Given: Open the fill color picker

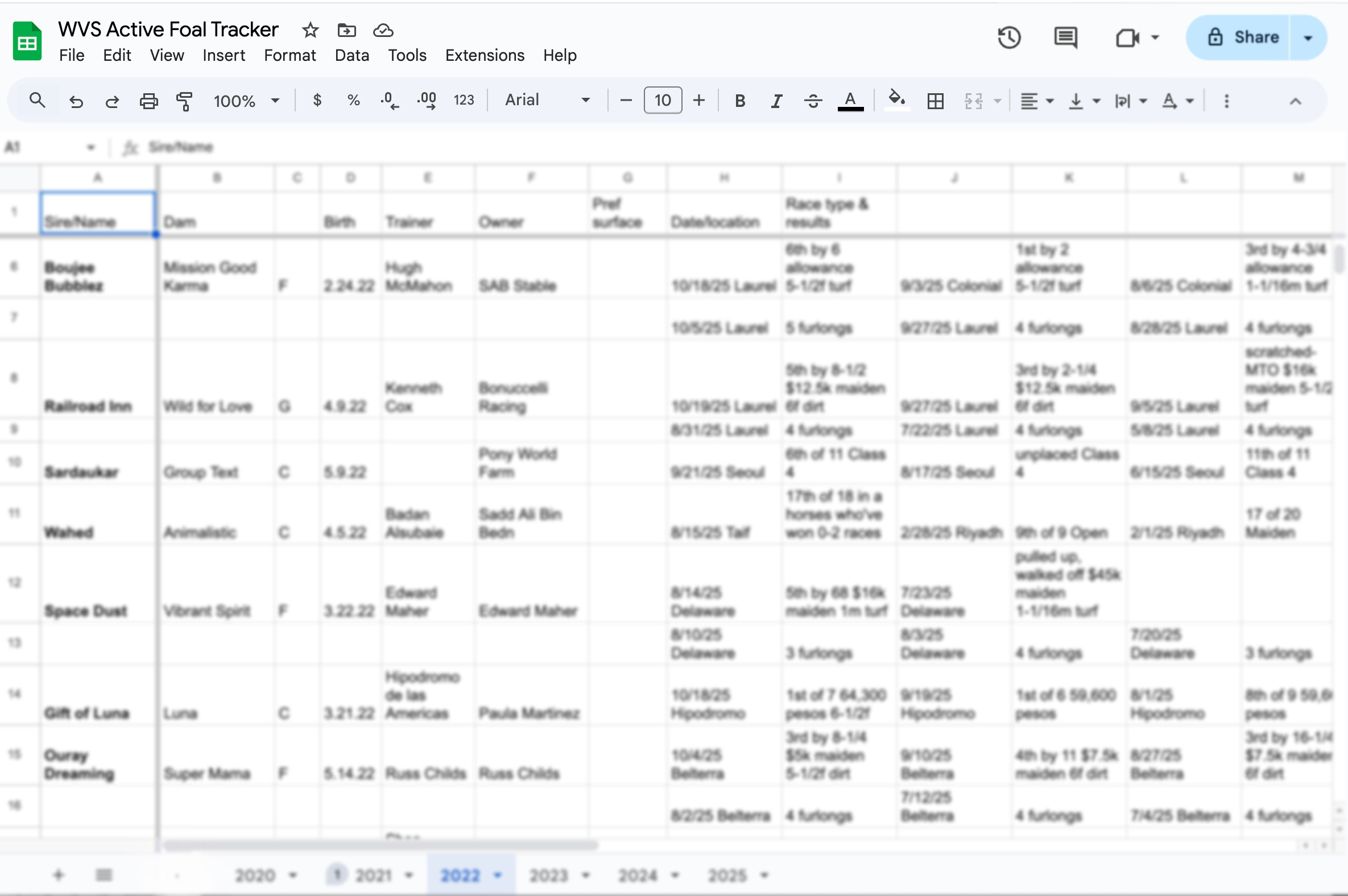Looking at the screenshot, I should (896, 100).
